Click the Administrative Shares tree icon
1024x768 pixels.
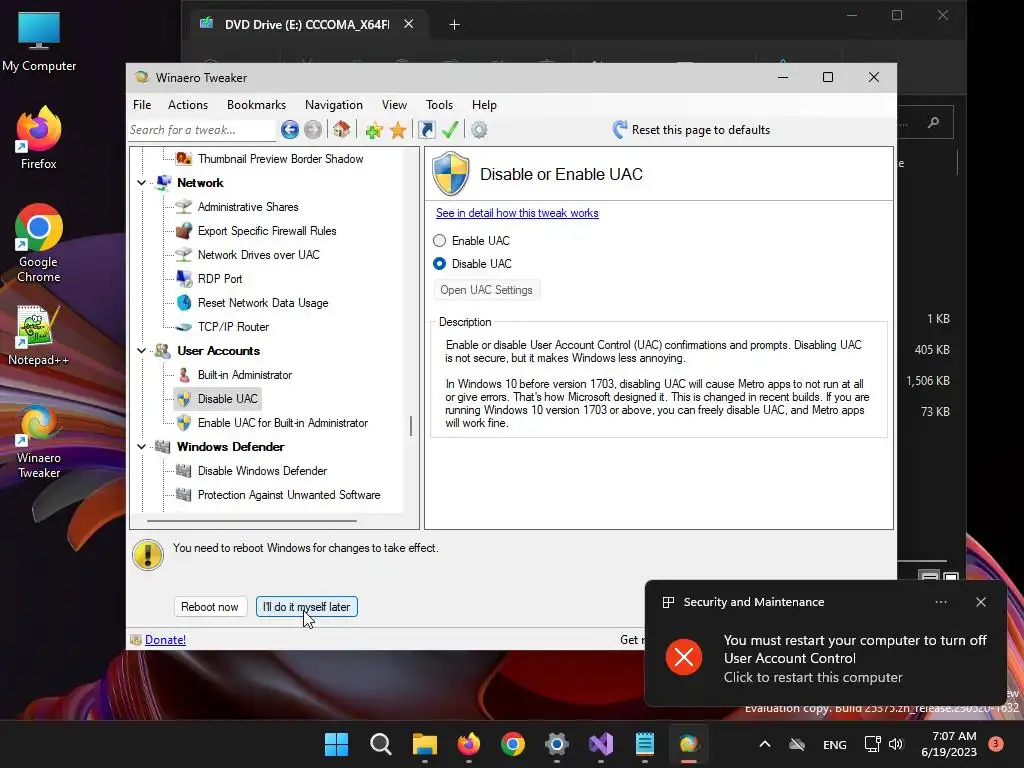point(184,206)
